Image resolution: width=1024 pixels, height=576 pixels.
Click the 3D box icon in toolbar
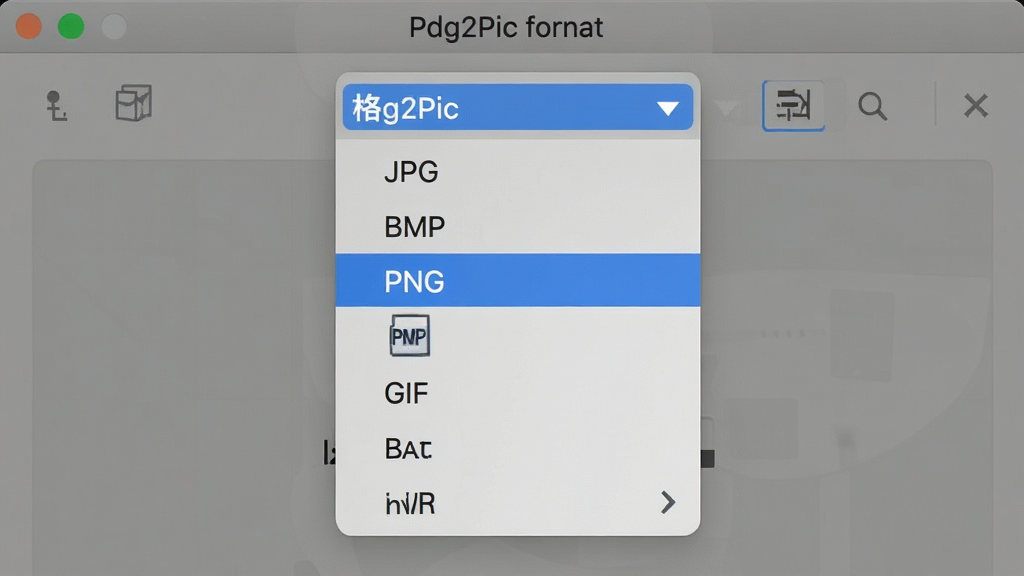coord(134,103)
